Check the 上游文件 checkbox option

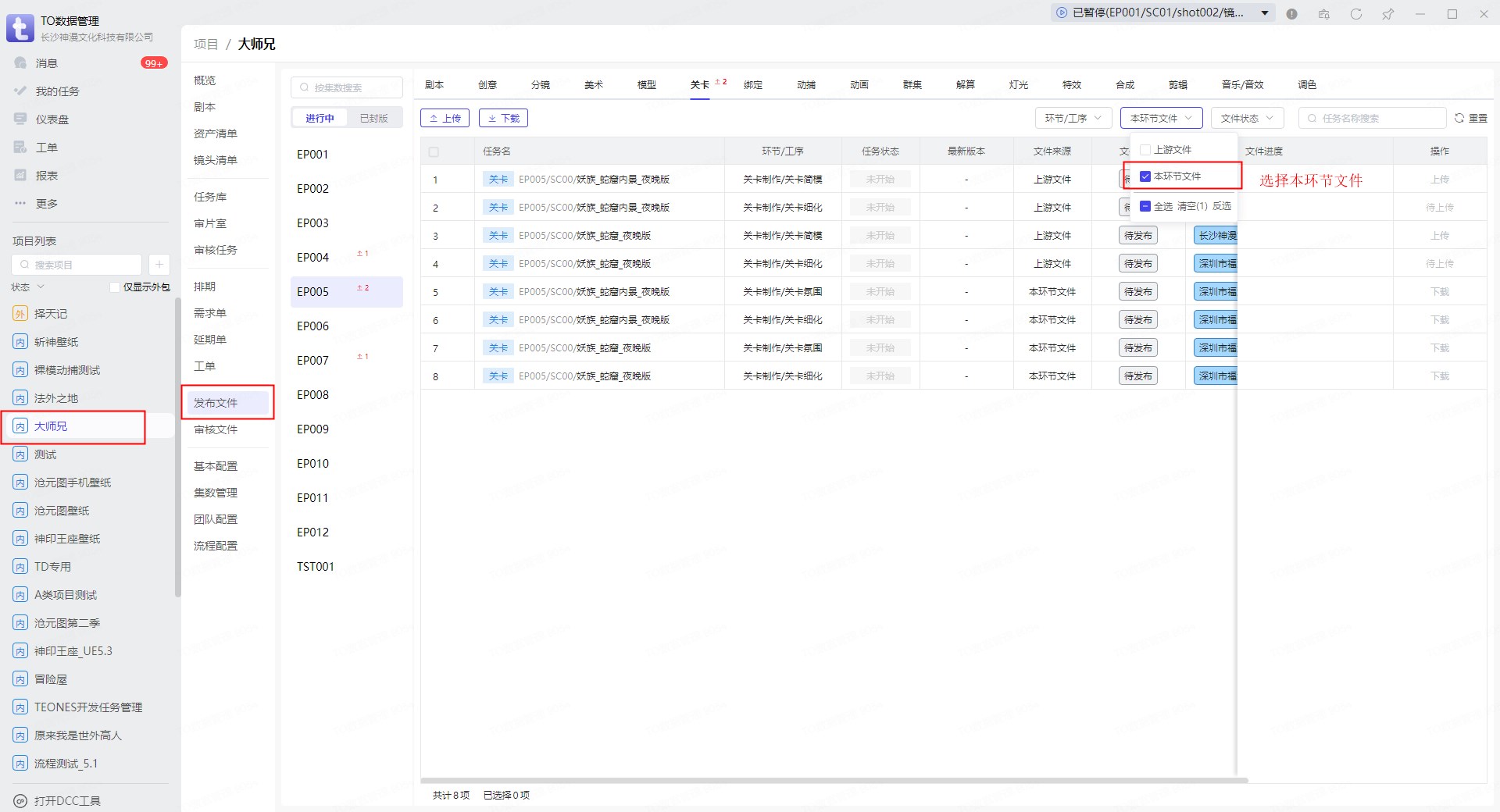pyautogui.click(x=1145, y=150)
